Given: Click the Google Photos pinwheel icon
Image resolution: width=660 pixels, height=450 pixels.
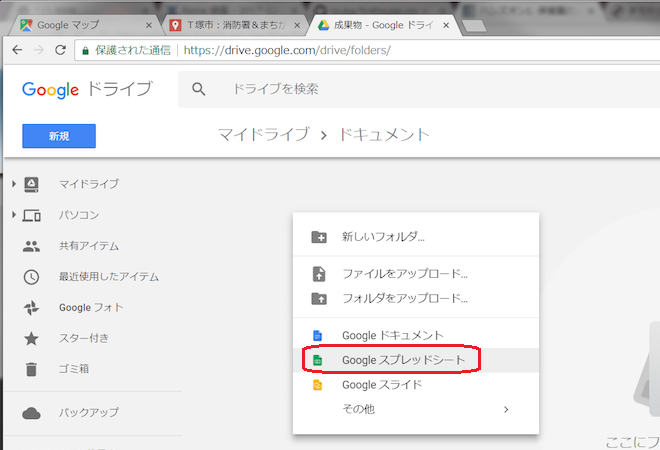Looking at the screenshot, I should [x=31, y=308].
